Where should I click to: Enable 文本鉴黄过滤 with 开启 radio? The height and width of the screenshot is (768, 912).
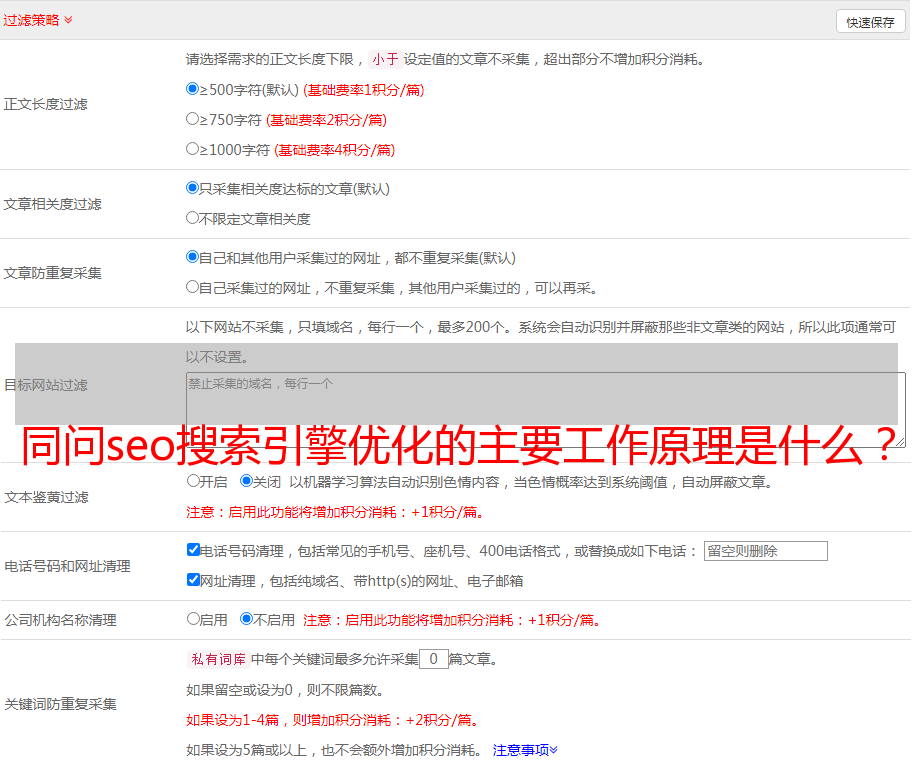[x=193, y=481]
